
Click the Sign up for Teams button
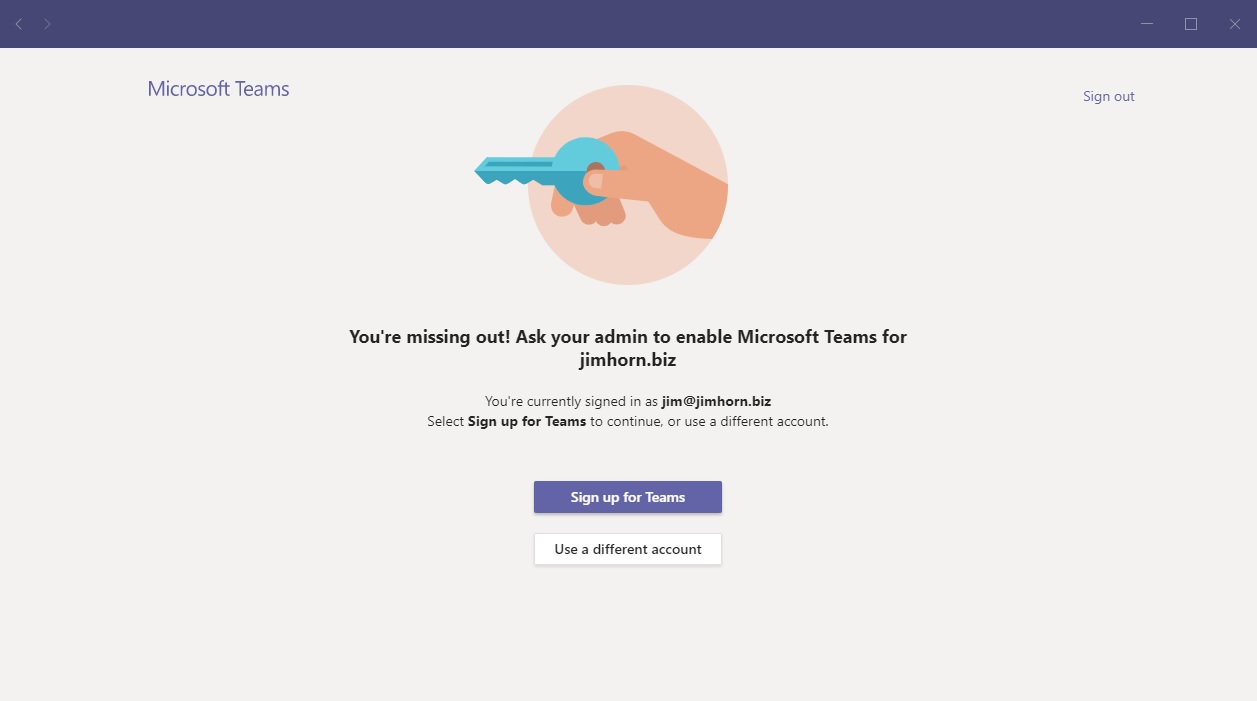628,497
